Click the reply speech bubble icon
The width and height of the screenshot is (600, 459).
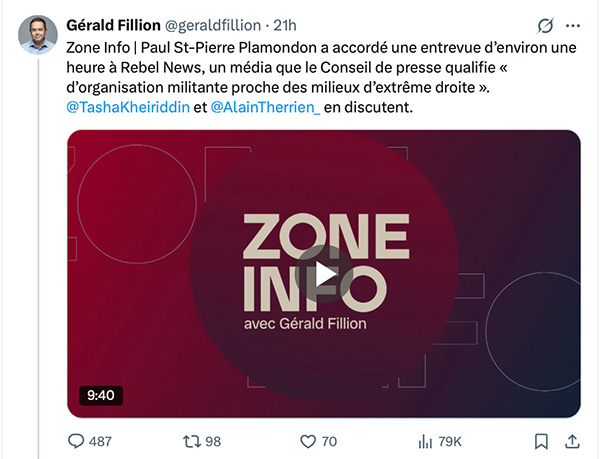(76, 441)
